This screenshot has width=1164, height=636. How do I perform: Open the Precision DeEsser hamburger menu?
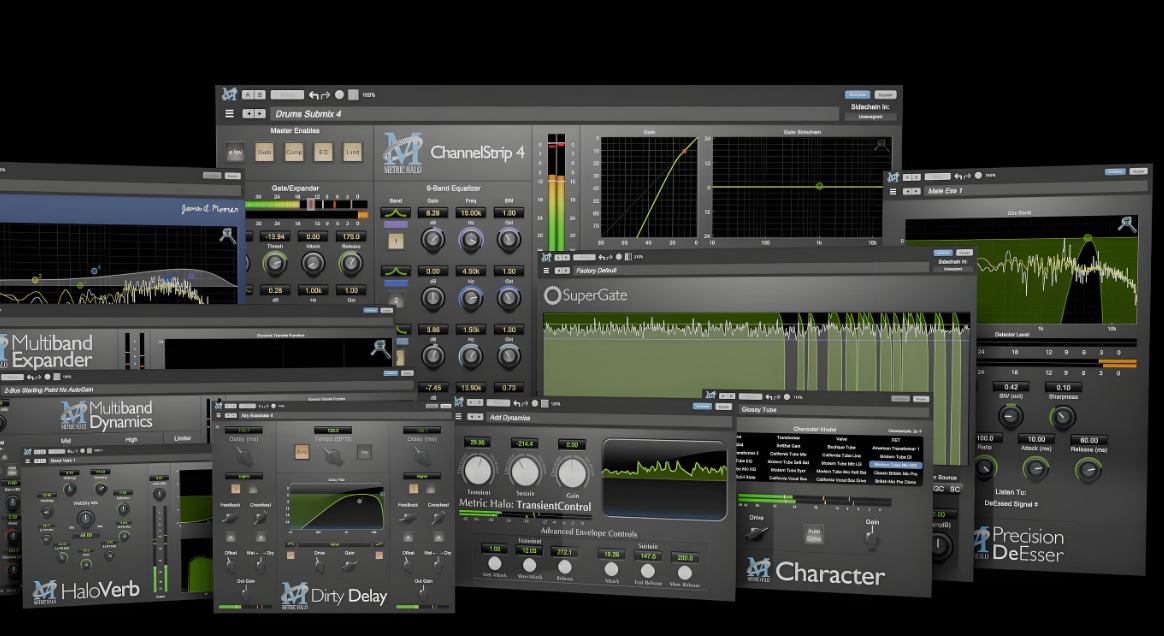(893, 191)
